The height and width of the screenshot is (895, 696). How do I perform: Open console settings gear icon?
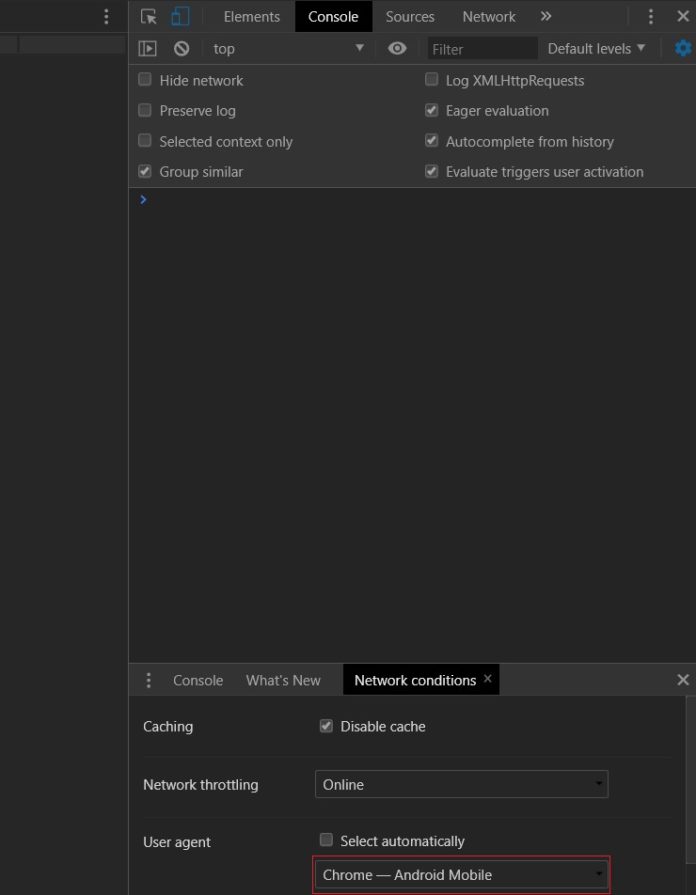tap(683, 48)
